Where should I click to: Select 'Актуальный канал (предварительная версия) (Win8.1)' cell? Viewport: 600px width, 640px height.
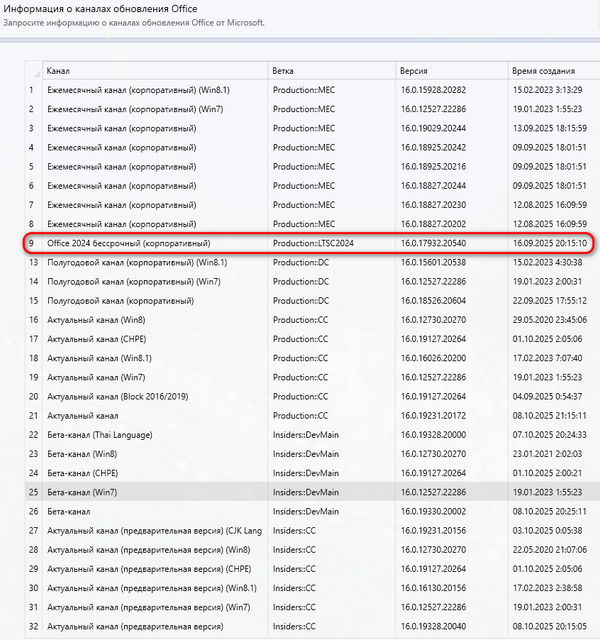(155, 588)
